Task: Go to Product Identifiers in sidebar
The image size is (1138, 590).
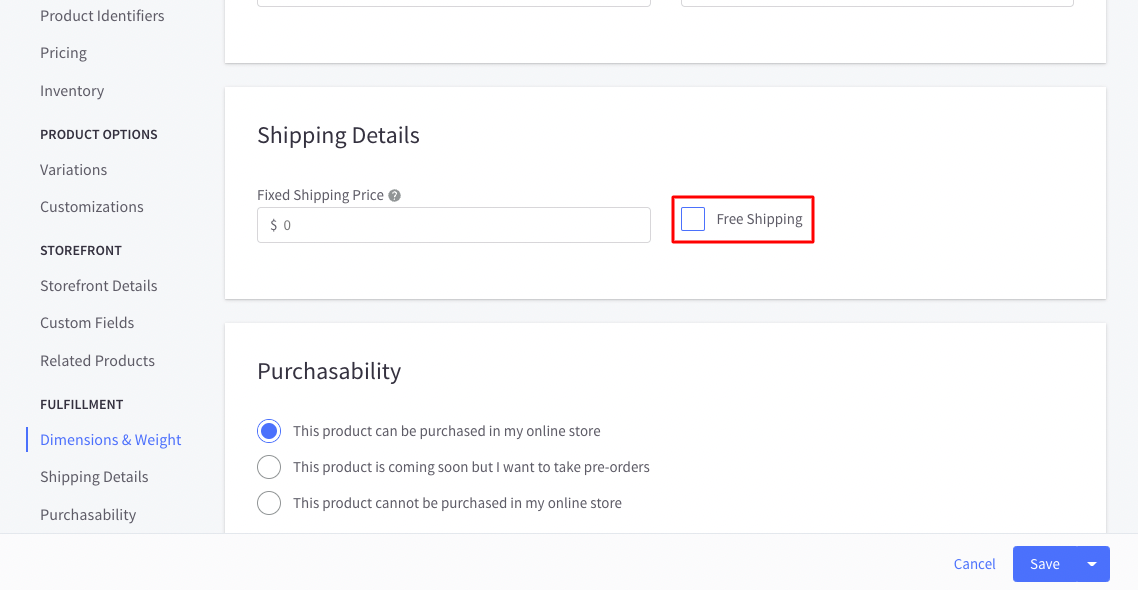Action: click(102, 15)
